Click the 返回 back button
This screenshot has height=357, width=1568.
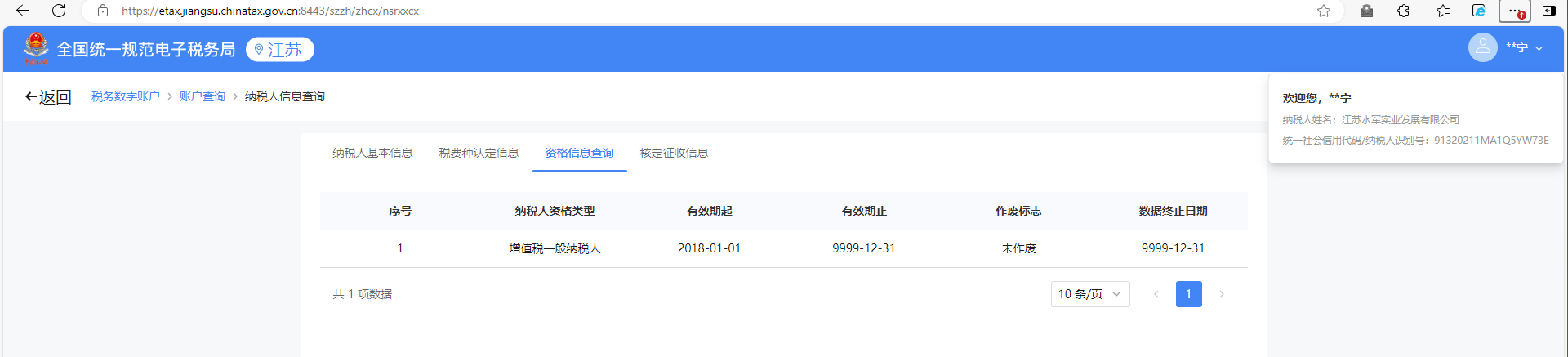tap(48, 97)
